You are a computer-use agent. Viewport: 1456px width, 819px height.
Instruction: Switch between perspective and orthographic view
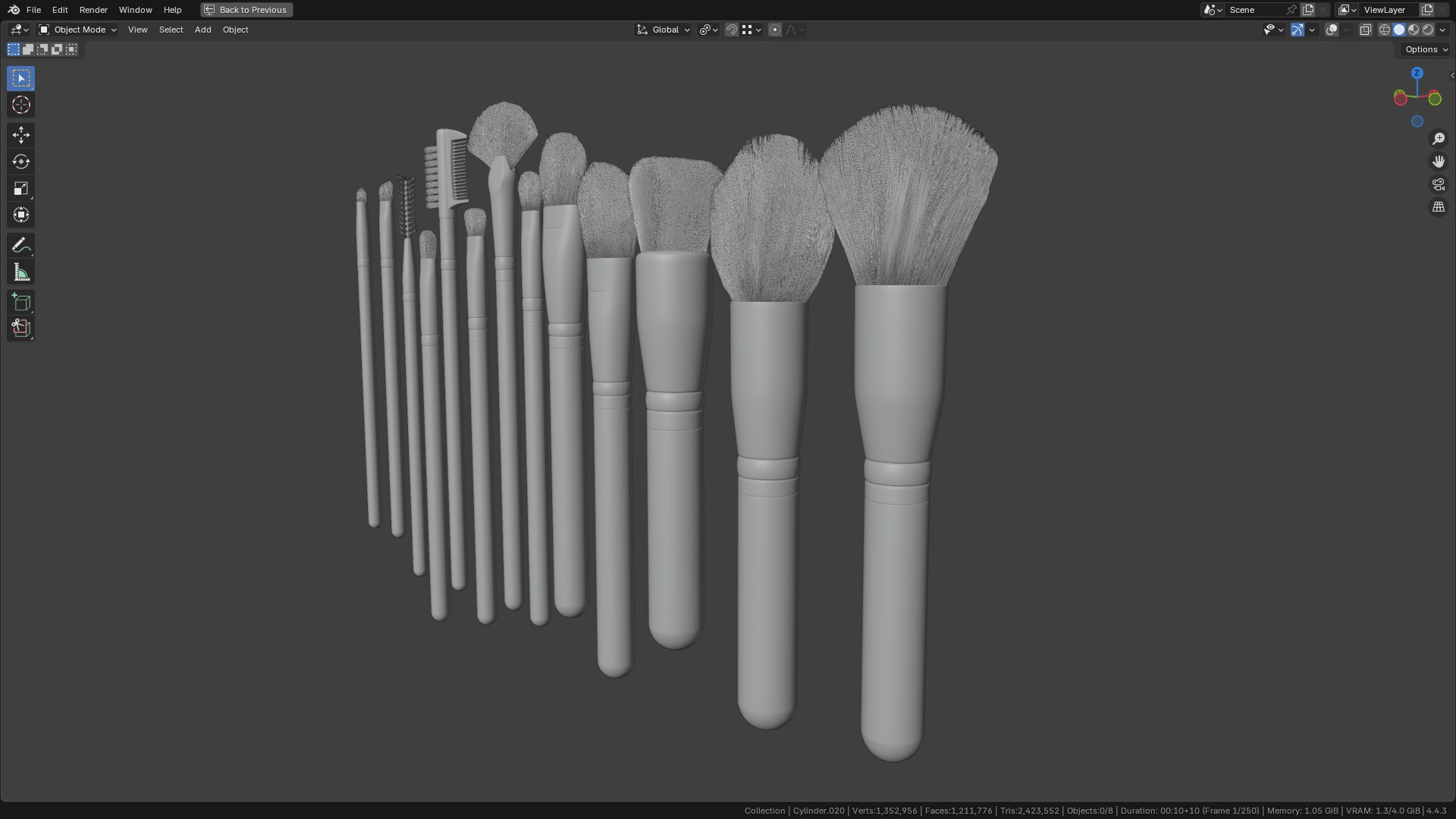click(x=1439, y=207)
